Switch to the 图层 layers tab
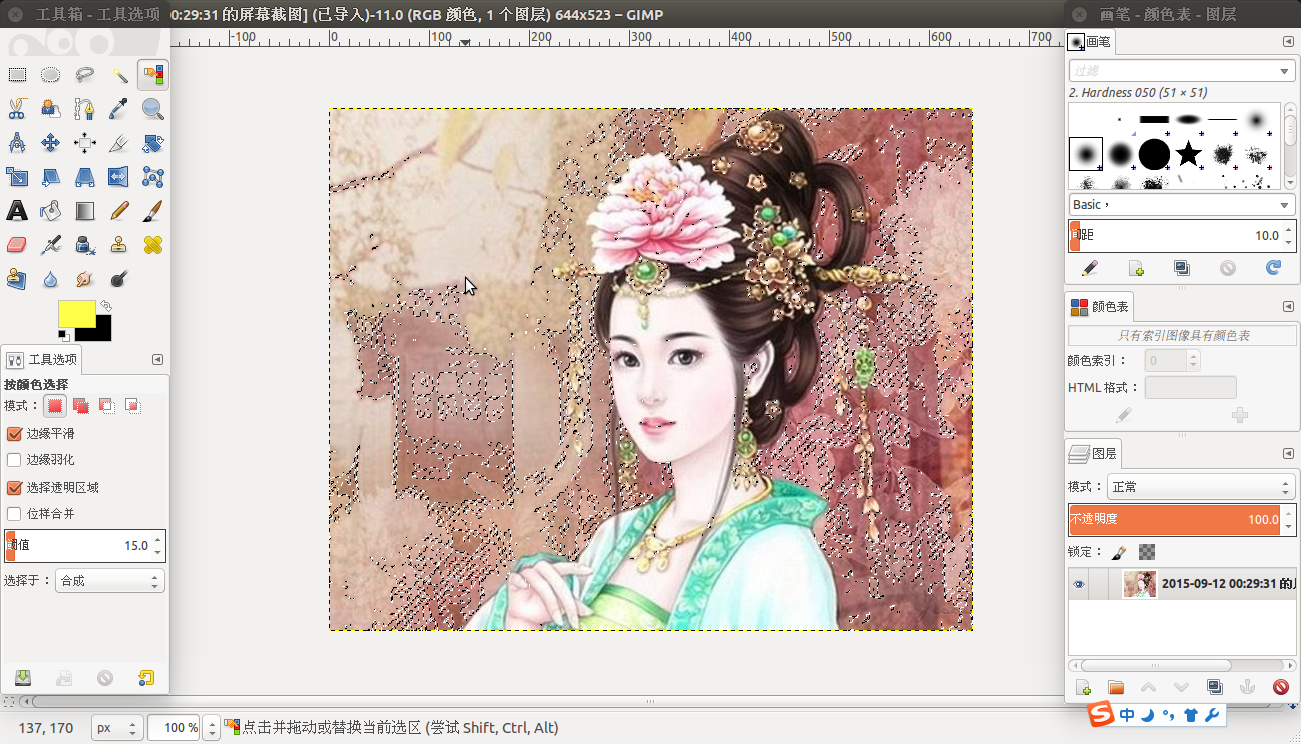1301x744 pixels. tap(1092, 454)
